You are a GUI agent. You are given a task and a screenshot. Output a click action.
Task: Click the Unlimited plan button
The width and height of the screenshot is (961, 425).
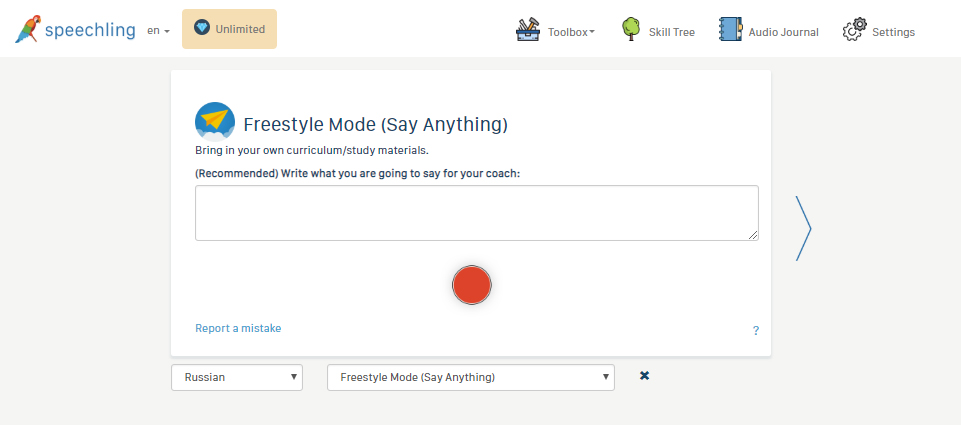point(229,29)
